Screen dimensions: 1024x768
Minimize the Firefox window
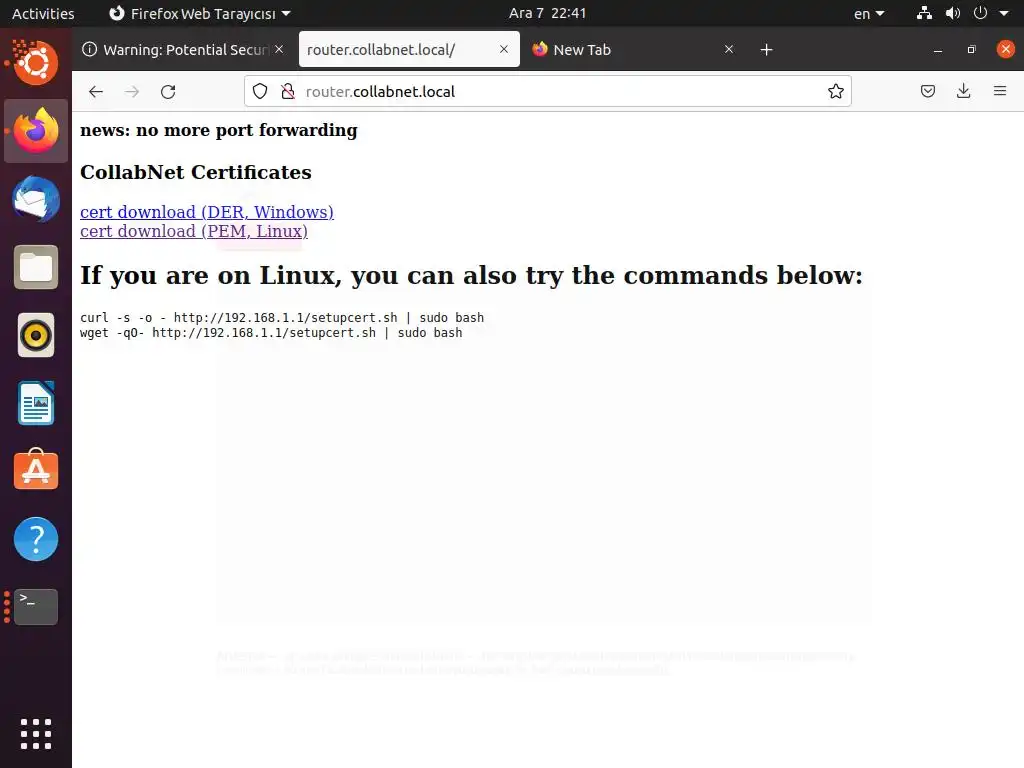938,50
